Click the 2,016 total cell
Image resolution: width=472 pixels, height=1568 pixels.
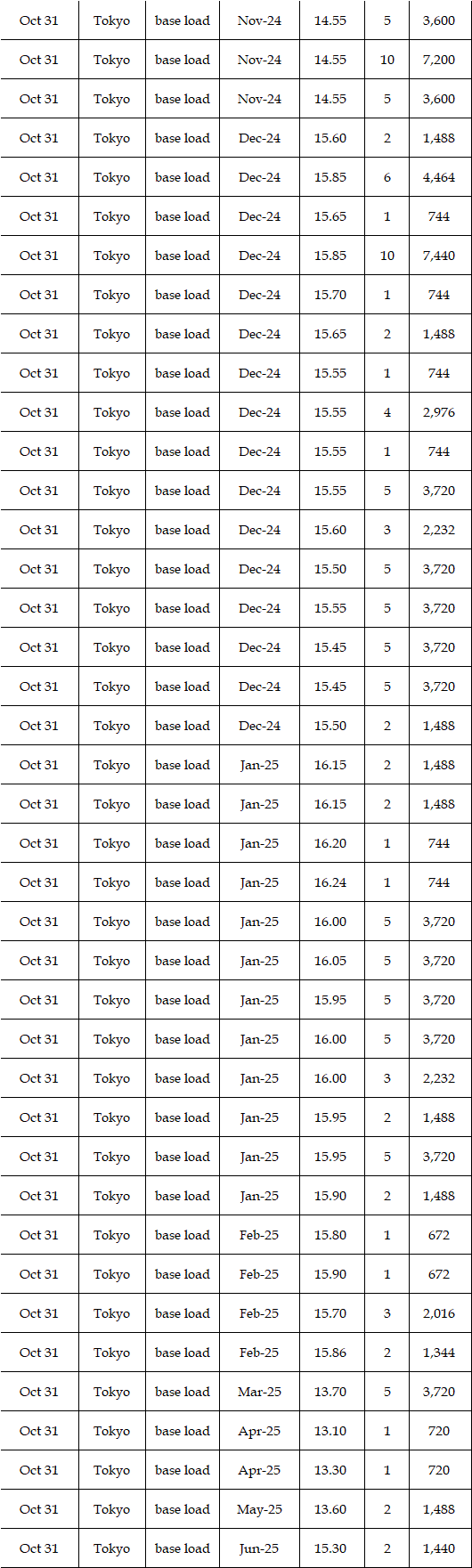point(439,1313)
